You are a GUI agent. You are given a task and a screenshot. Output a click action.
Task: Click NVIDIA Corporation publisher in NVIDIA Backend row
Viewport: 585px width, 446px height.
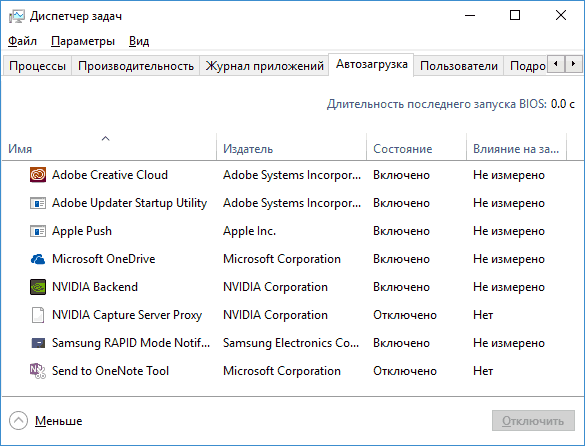coord(275,287)
